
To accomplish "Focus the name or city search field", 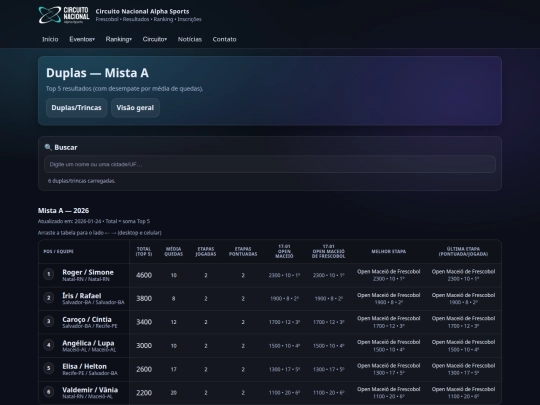I will click(270, 164).
